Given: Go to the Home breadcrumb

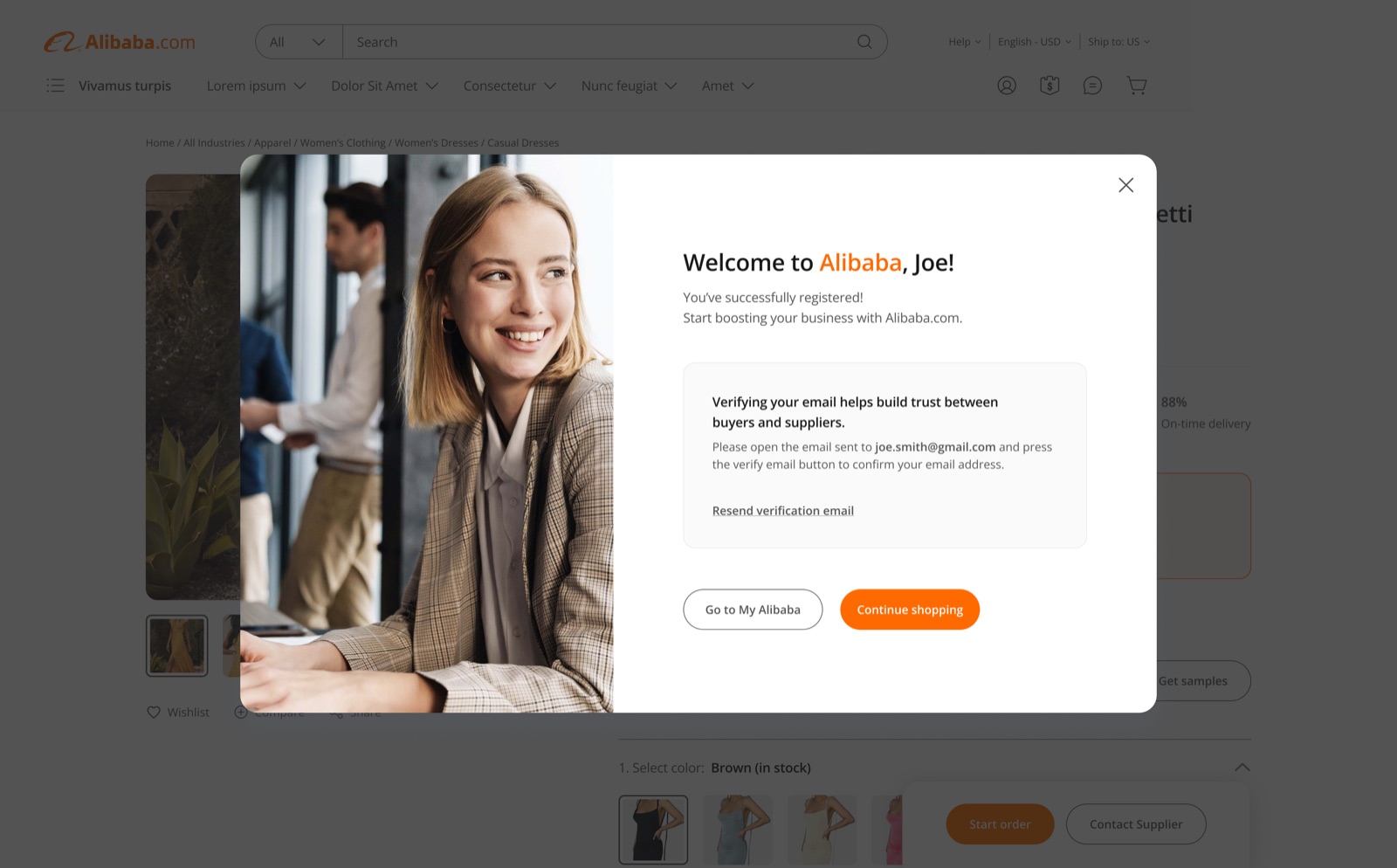Looking at the screenshot, I should click(160, 143).
